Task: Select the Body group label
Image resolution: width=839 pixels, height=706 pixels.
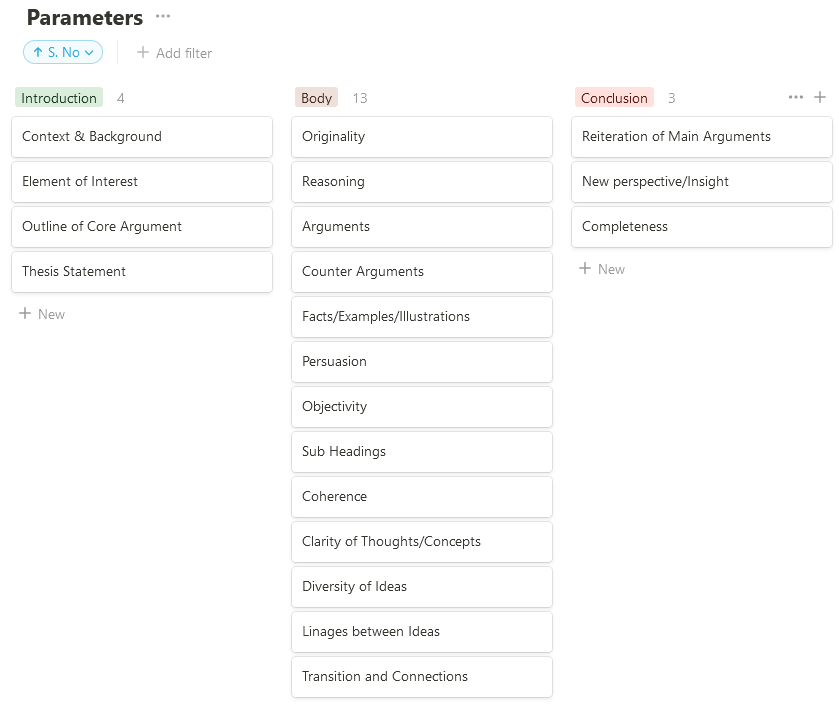Action: click(317, 98)
